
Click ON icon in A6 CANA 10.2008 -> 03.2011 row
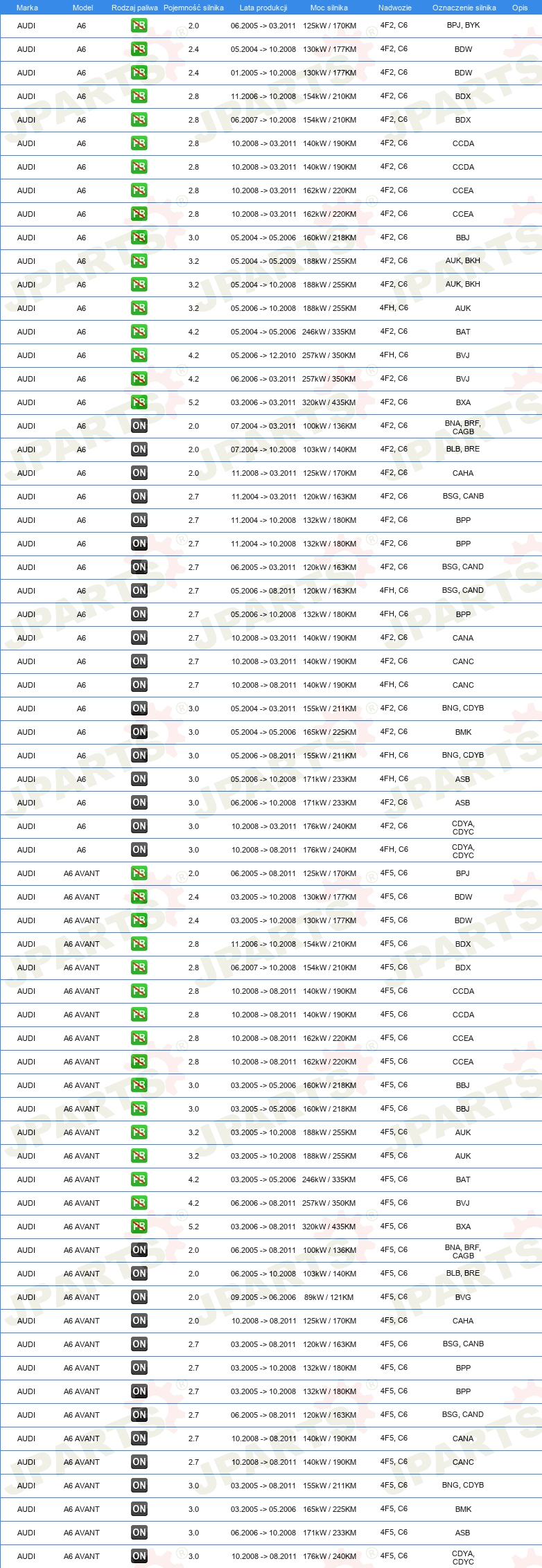click(x=139, y=638)
